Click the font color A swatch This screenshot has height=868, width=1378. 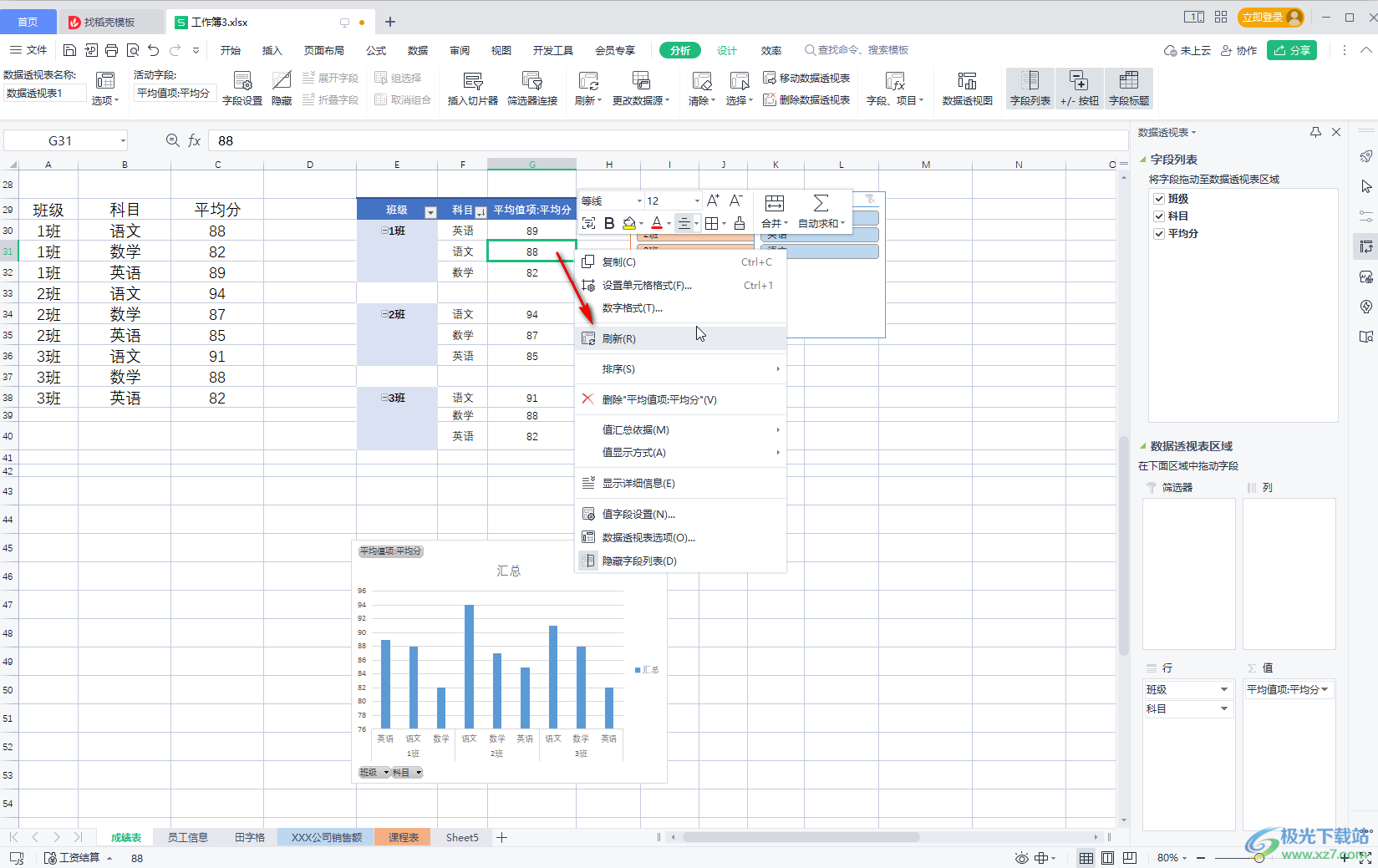657,223
